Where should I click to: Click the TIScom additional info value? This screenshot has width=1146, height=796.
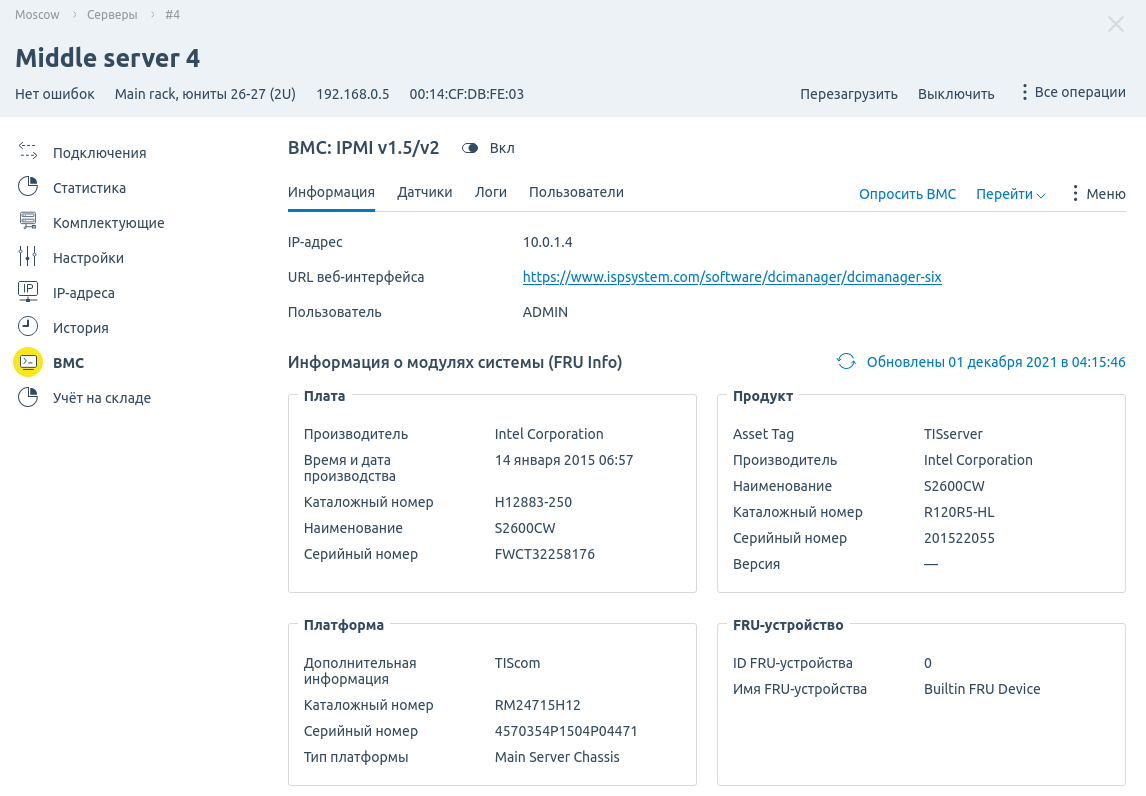[517, 664]
